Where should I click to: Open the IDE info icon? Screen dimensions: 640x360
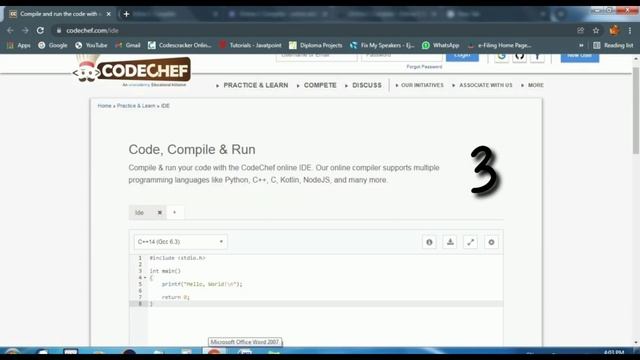(429, 242)
